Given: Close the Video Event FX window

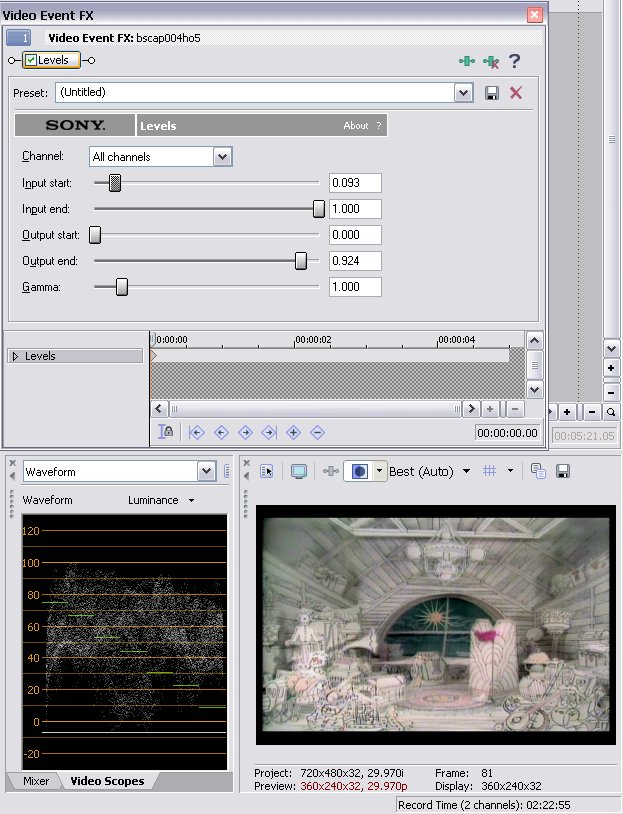Looking at the screenshot, I should (x=534, y=15).
